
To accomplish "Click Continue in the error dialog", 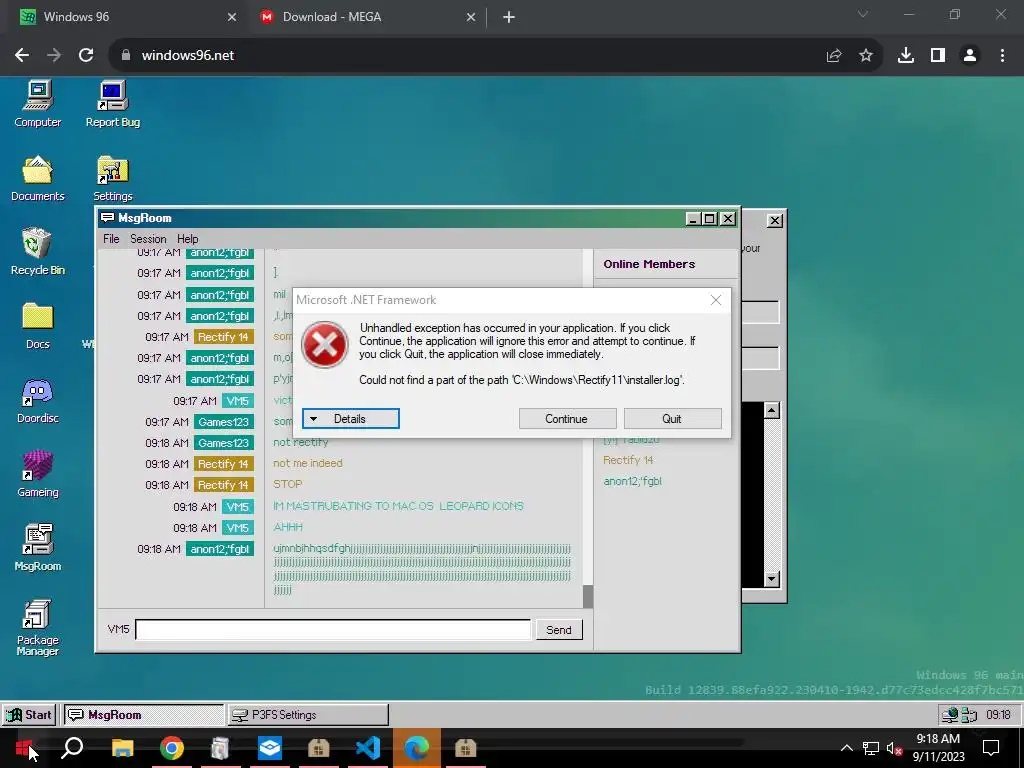I will click(567, 419).
